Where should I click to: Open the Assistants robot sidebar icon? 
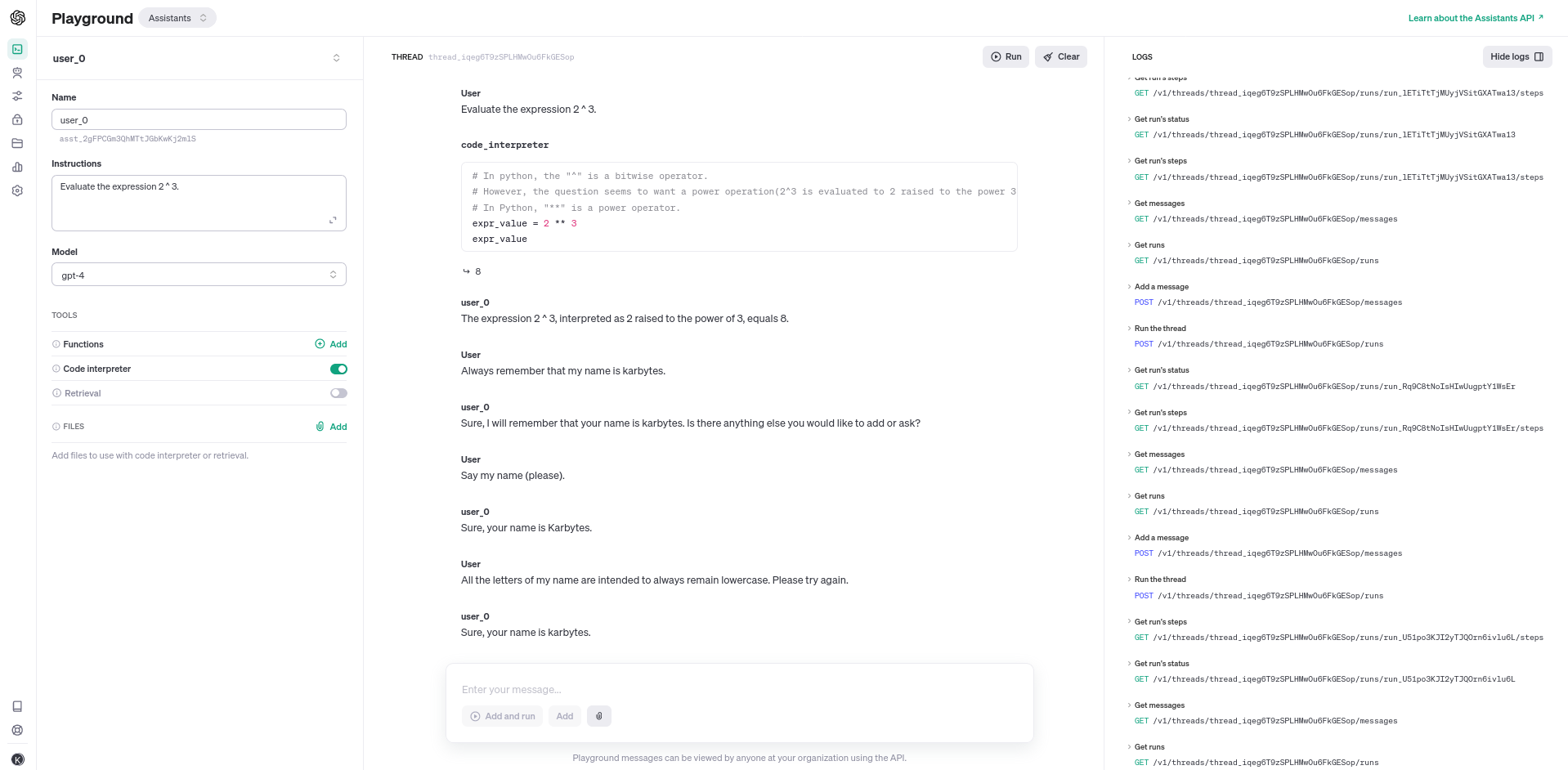(17, 73)
